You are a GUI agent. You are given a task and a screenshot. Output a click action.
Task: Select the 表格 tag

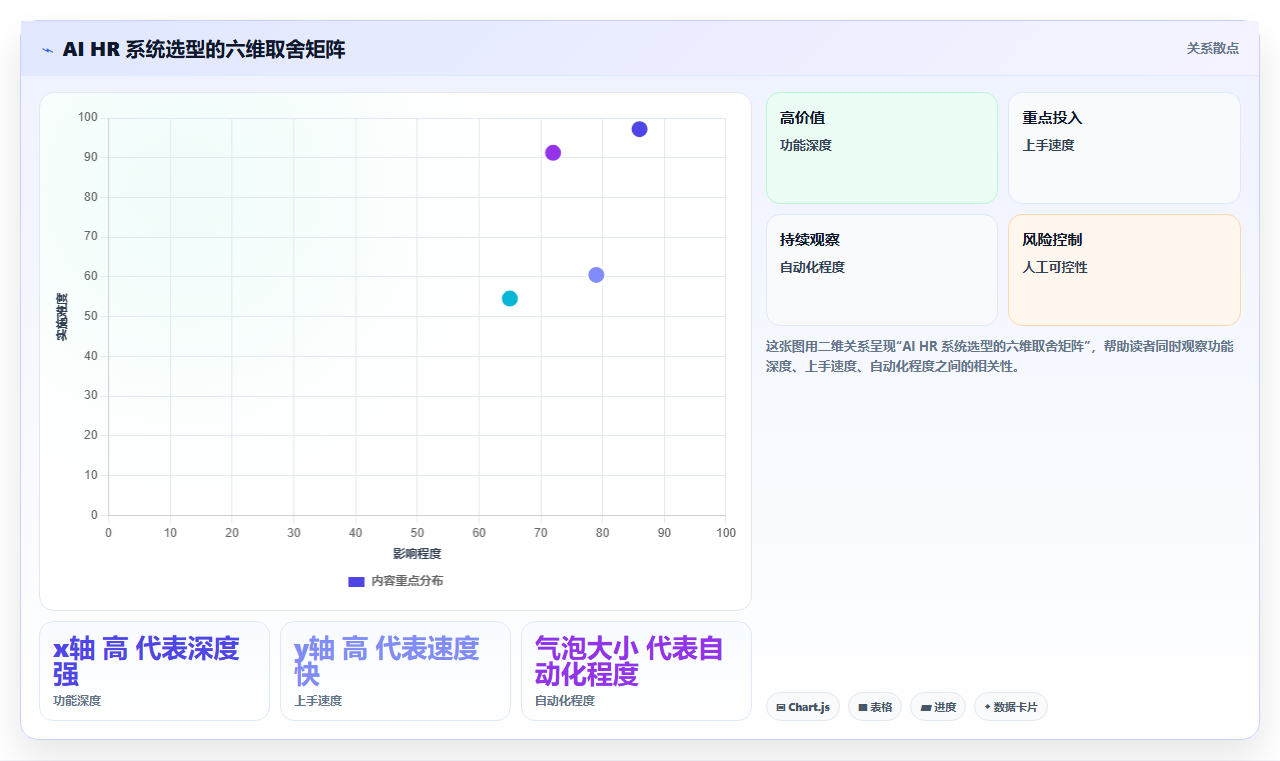pos(875,707)
